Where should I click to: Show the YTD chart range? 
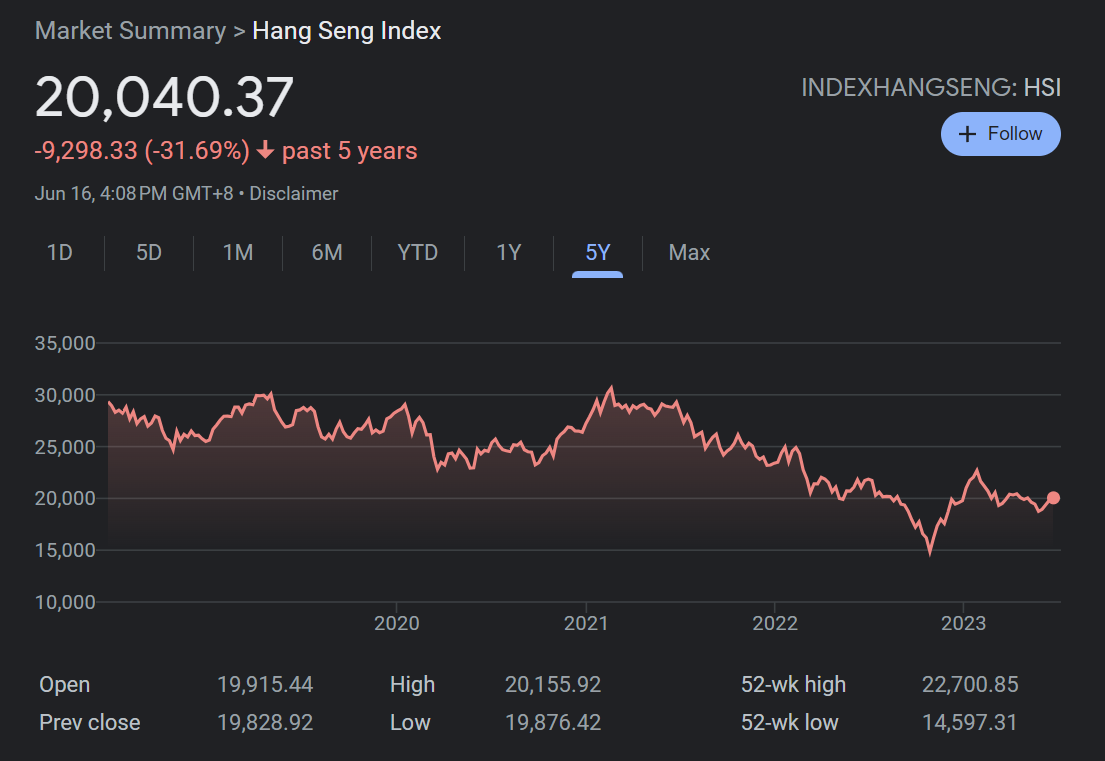(x=418, y=252)
